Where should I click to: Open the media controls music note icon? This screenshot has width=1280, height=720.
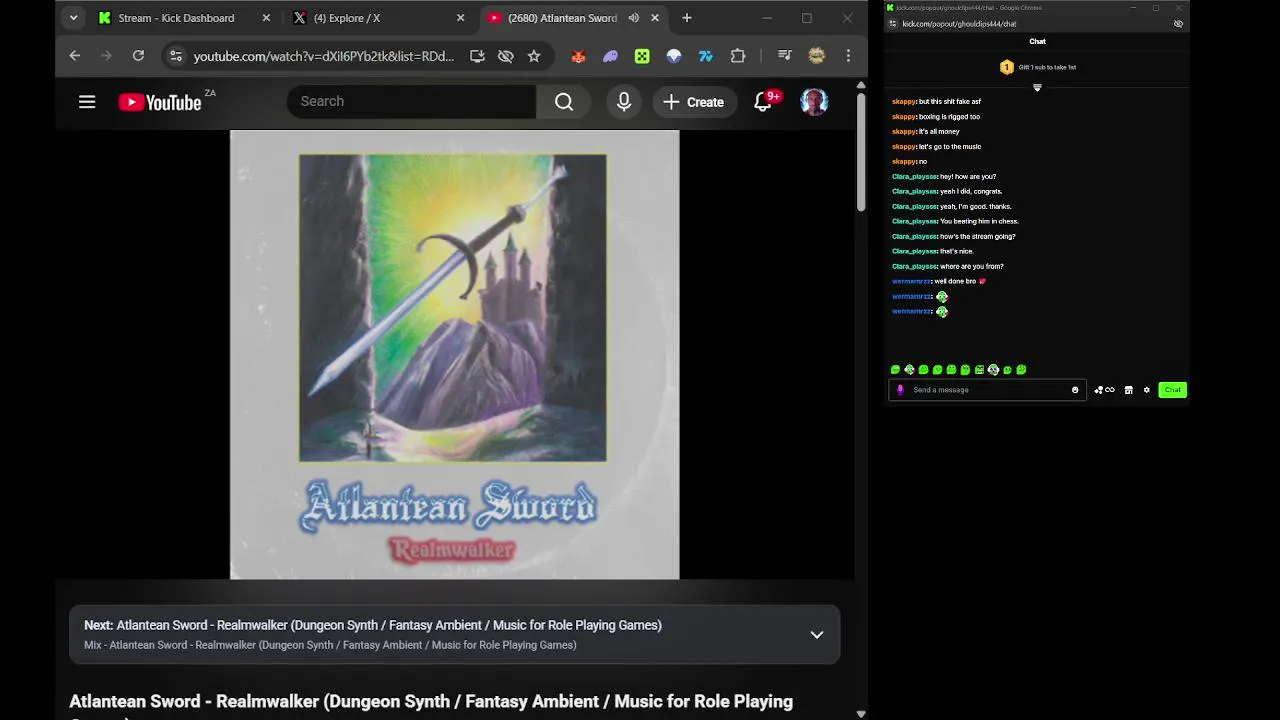[x=785, y=56]
